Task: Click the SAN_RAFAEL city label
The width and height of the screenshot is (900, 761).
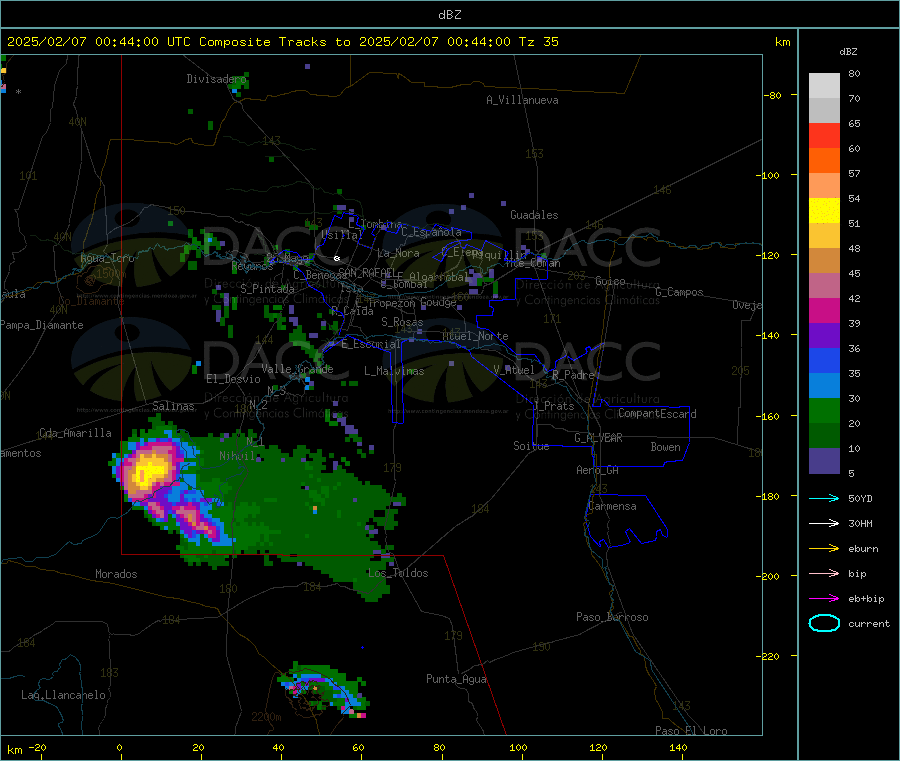Action: click(367, 272)
